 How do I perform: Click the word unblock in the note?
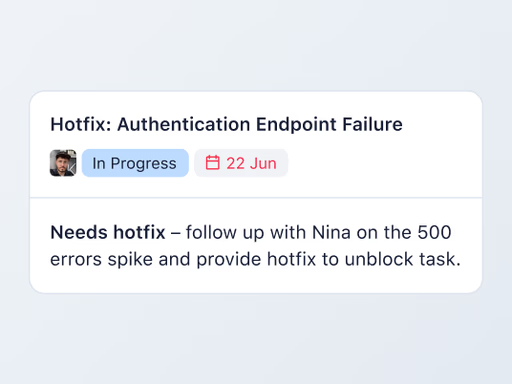click(x=379, y=259)
